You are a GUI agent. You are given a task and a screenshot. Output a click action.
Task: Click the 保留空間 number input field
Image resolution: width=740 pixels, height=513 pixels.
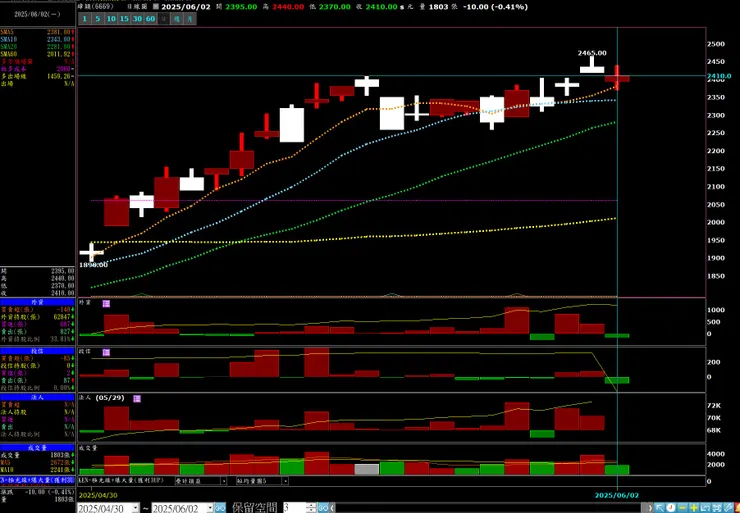pyautogui.click(x=295, y=508)
